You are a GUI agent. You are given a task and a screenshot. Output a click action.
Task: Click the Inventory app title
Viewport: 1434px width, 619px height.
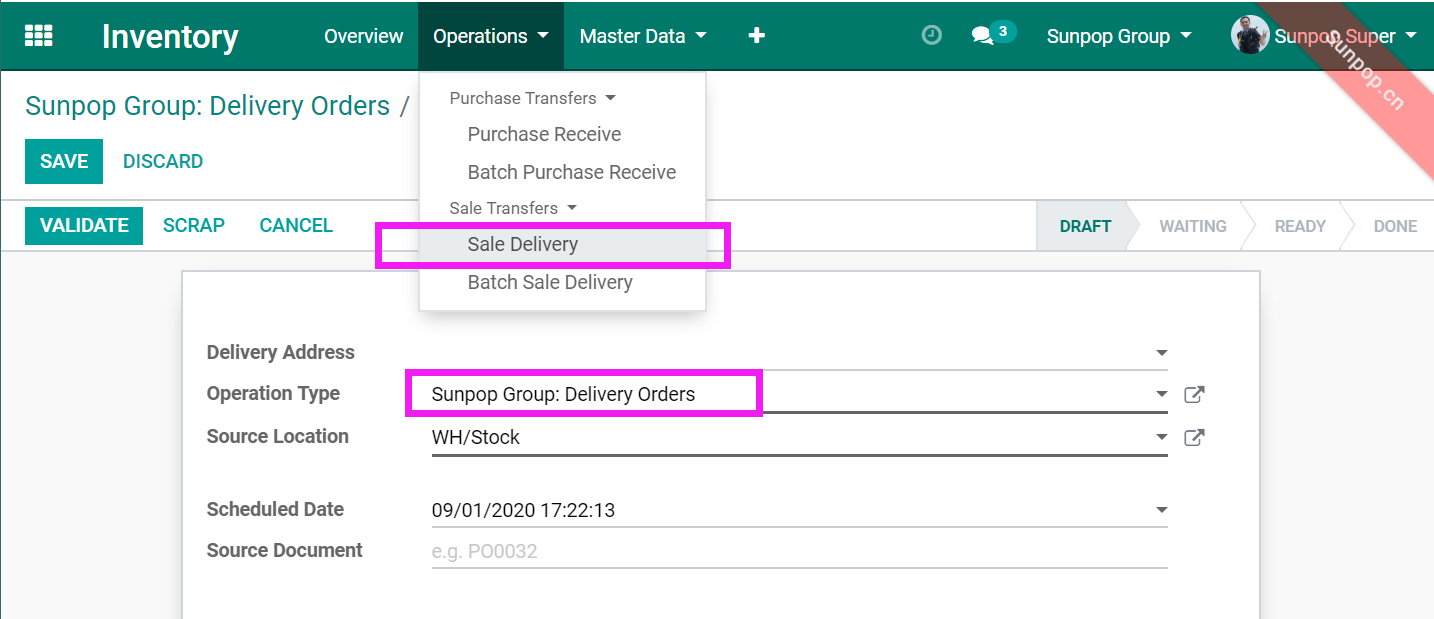tap(170, 36)
